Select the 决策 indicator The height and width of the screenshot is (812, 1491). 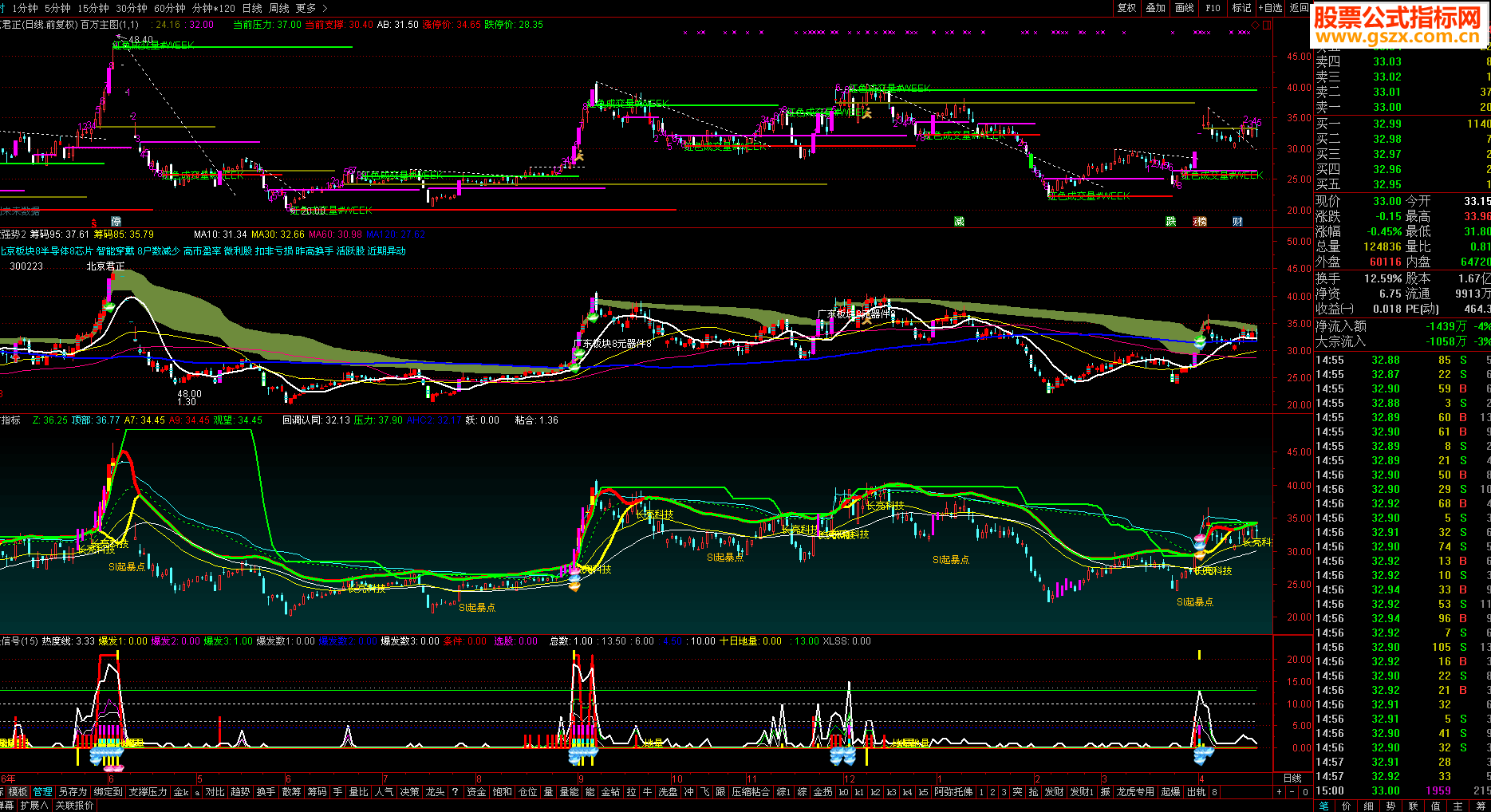(409, 792)
